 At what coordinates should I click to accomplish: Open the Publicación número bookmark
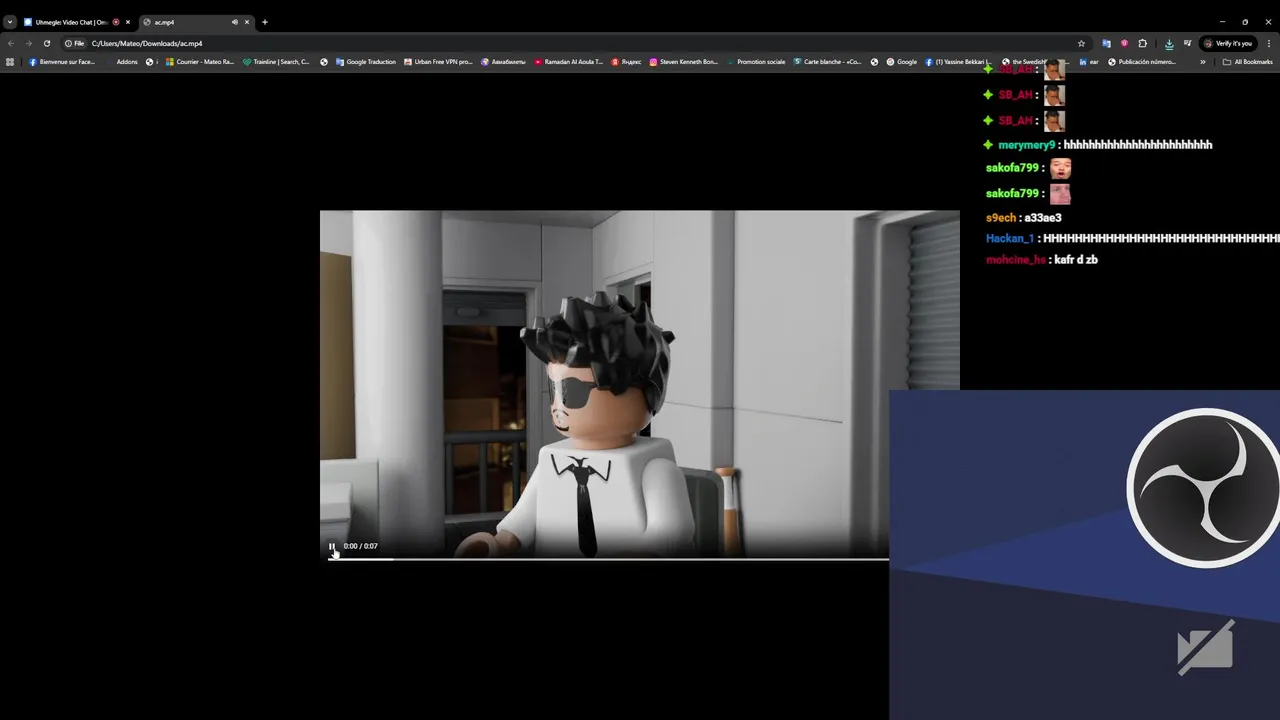click(1142, 62)
